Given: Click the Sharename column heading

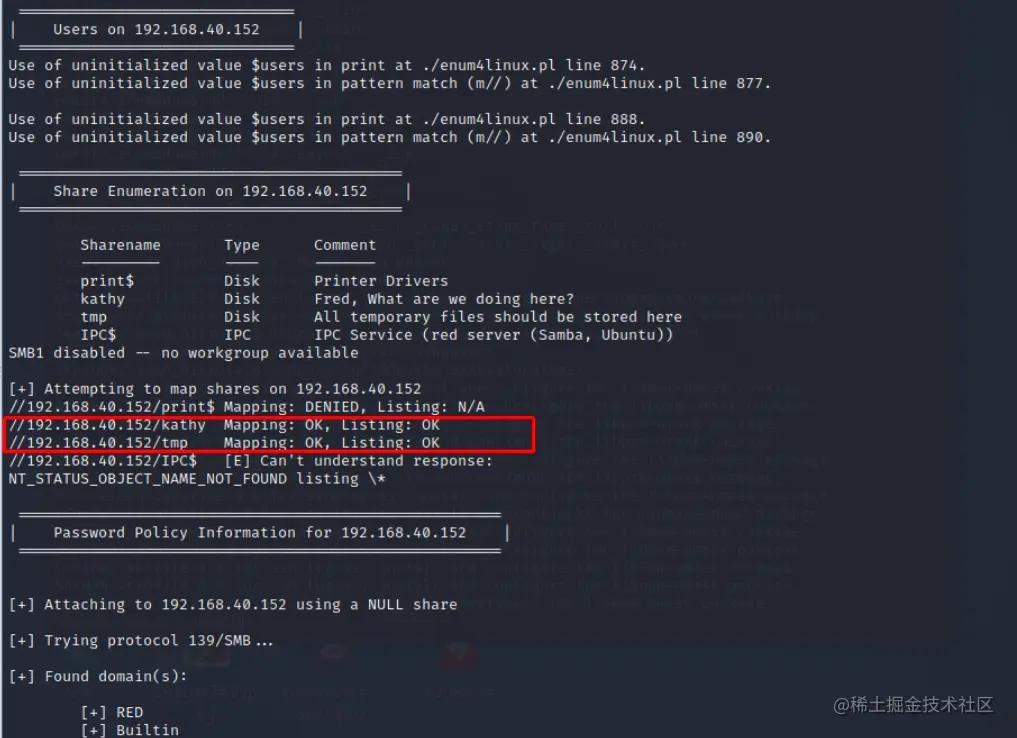Looking at the screenshot, I should pyautogui.click(x=120, y=244).
